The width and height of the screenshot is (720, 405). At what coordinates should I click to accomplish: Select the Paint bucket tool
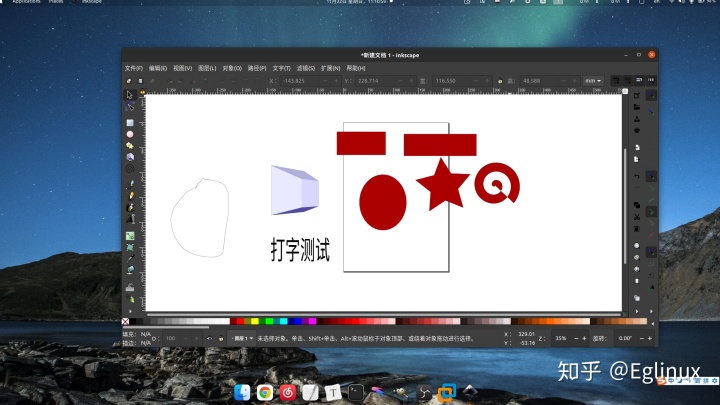[x=130, y=270]
